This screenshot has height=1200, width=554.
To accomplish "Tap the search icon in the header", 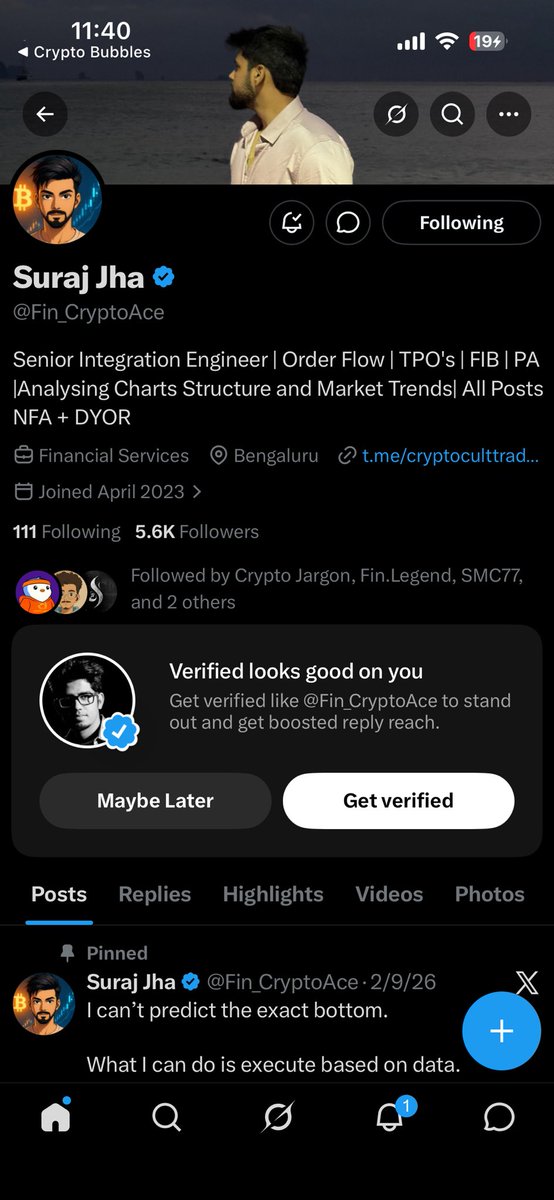I will [x=452, y=114].
